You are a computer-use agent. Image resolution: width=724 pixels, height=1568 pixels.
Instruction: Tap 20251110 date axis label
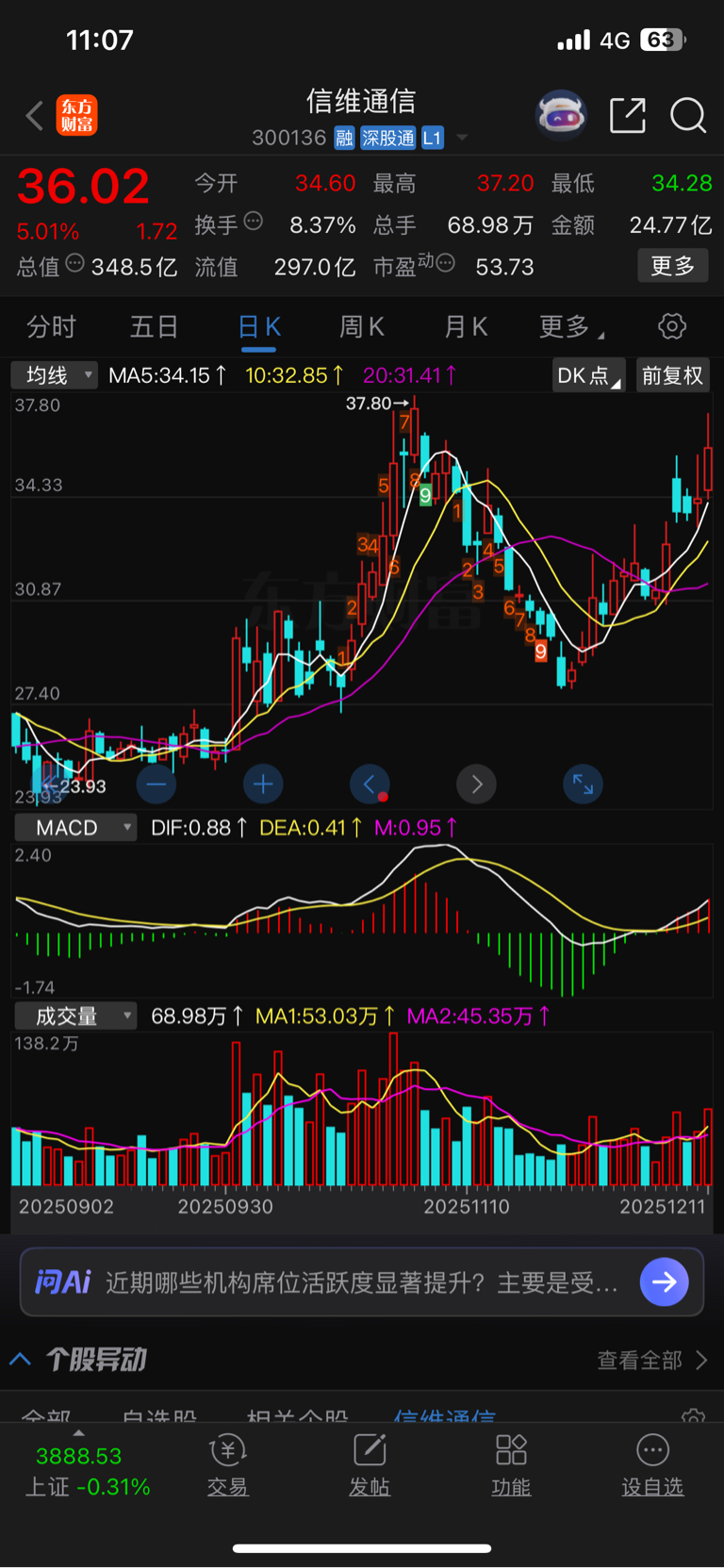coord(466,1207)
